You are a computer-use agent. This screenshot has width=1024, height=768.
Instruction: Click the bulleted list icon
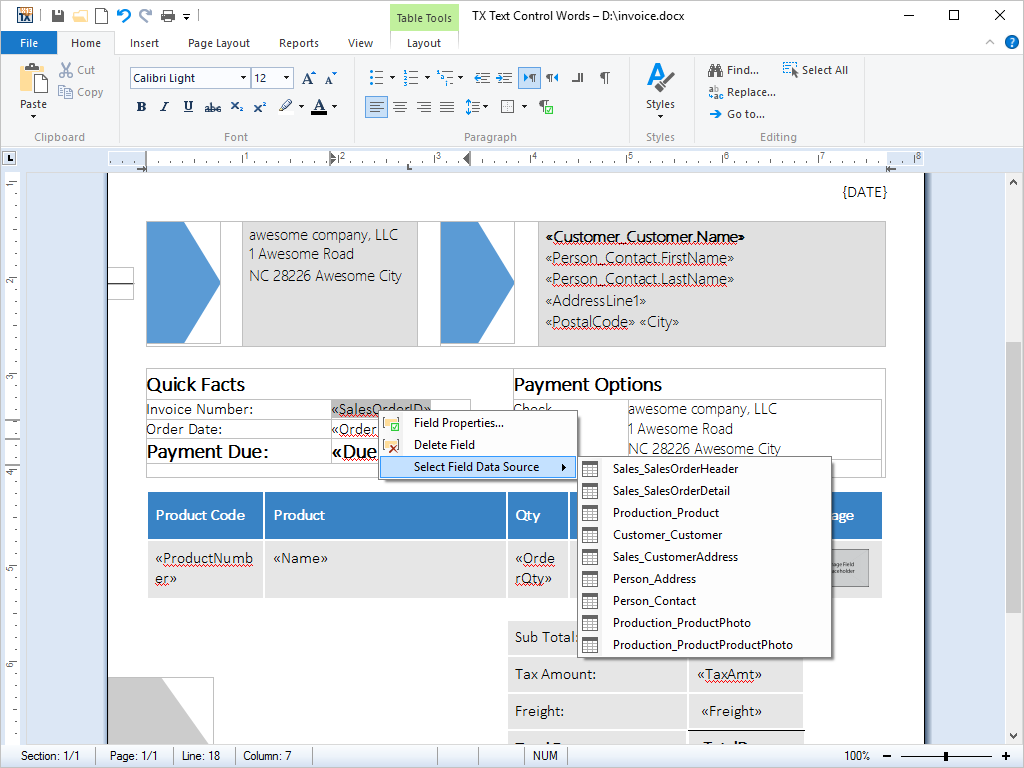point(376,78)
